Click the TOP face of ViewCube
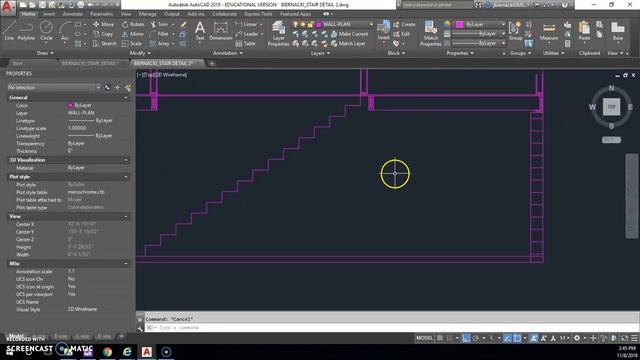The image size is (640, 360). click(x=611, y=107)
